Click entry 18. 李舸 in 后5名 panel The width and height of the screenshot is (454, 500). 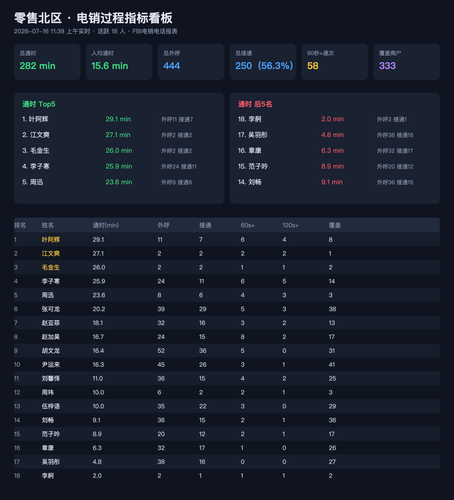[249, 119]
